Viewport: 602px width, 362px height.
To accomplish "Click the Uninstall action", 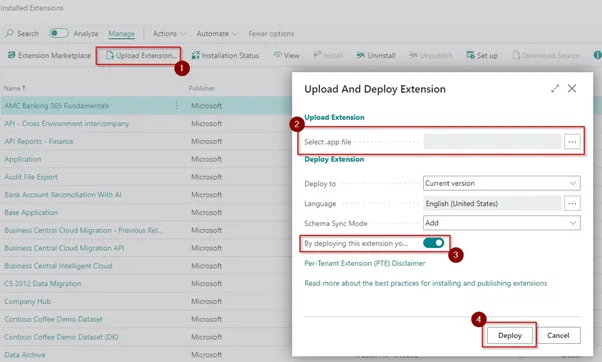I will (x=375, y=56).
